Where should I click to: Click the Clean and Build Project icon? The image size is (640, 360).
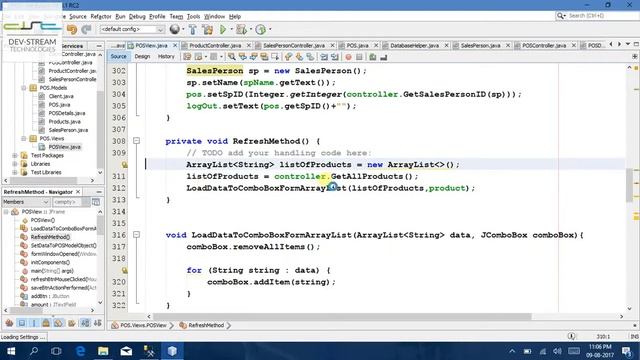pyautogui.click(x=207, y=29)
